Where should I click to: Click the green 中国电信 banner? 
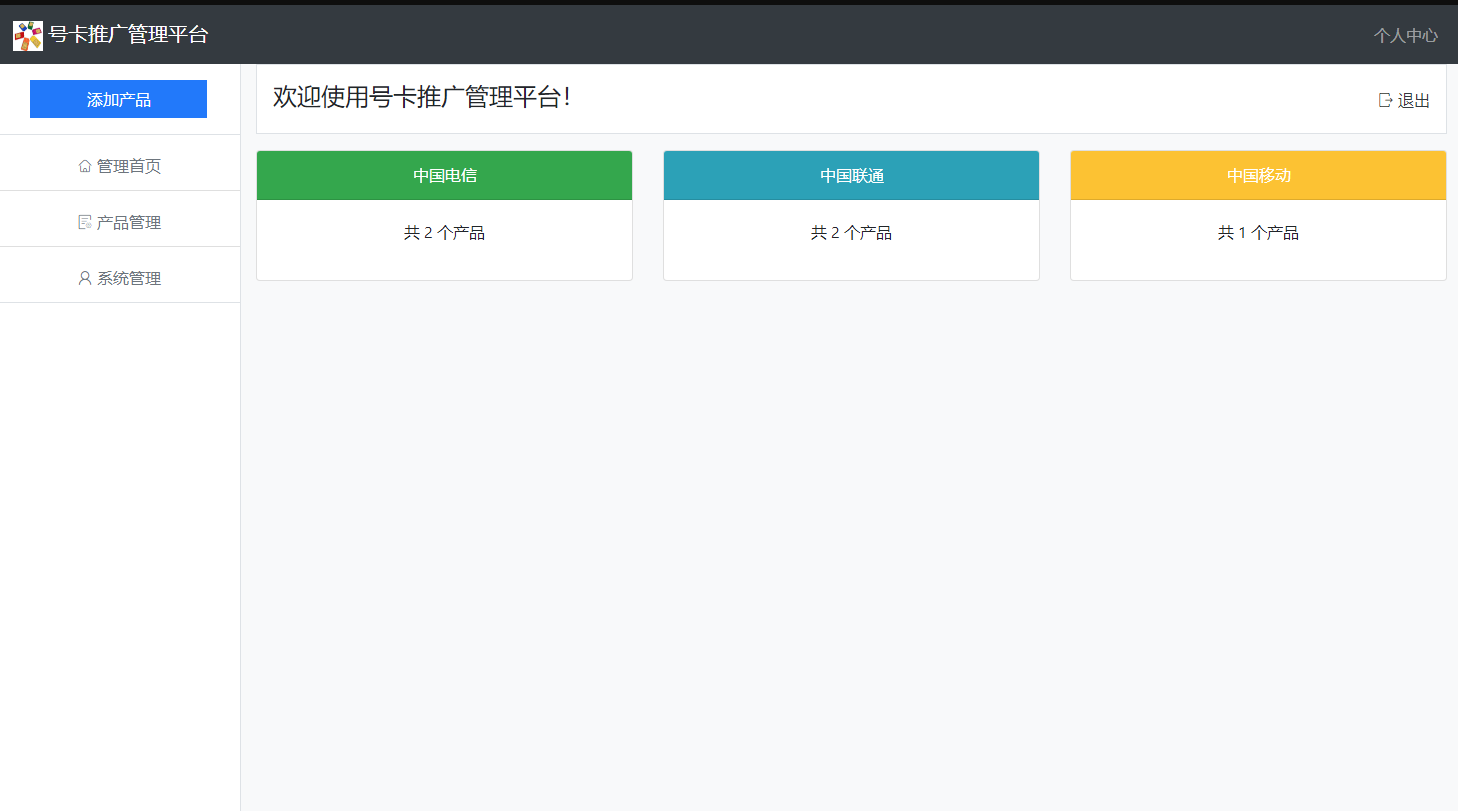(444, 175)
